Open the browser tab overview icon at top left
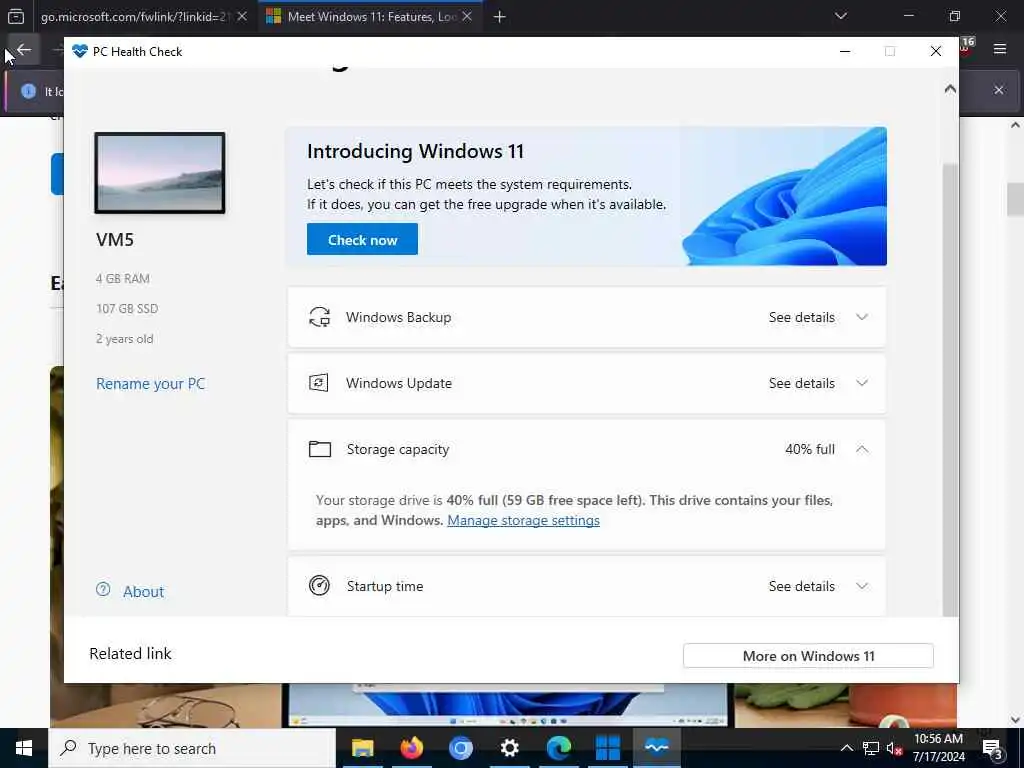Viewport: 1024px width, 768px height. click(x=16, y=16)
